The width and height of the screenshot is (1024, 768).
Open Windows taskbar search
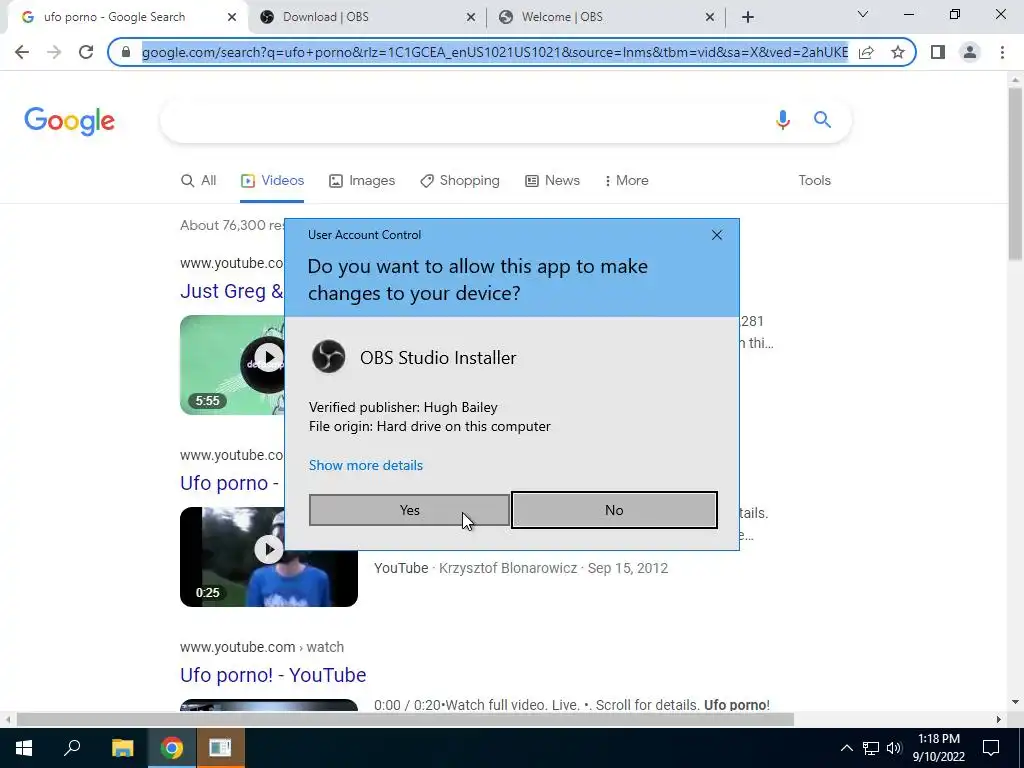(x=72, y=748)
